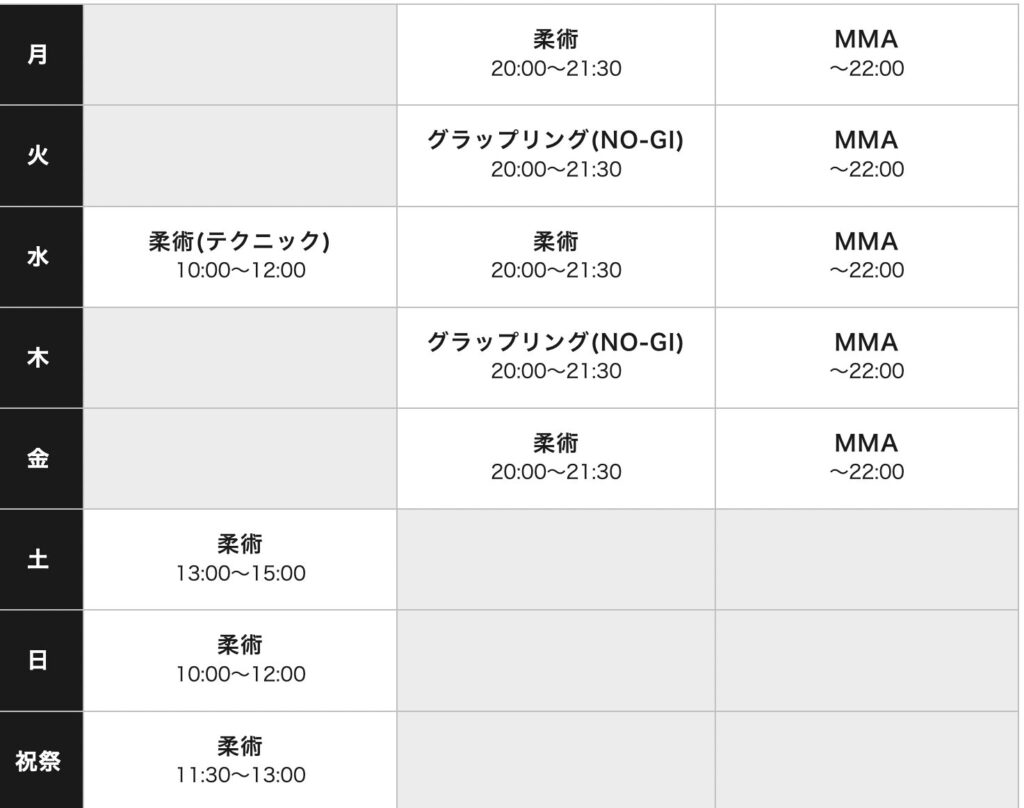Select Friday's 柔術 20:00～21:30 class cell
The height and width of the screenshot is (808, 1024).
556,458
